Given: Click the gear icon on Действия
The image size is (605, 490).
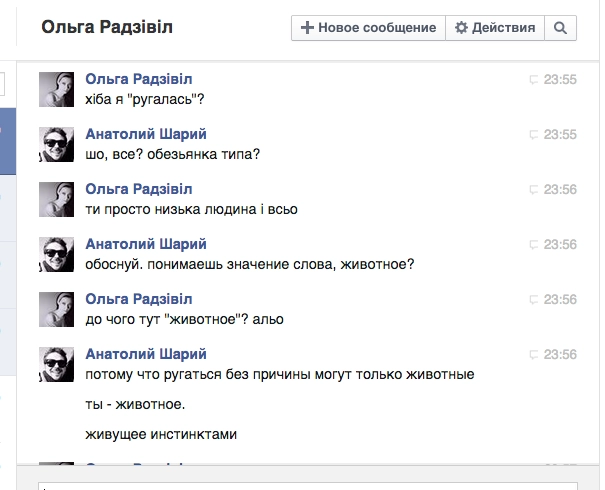Looking at the screenshot, I should tap(461, 28).
